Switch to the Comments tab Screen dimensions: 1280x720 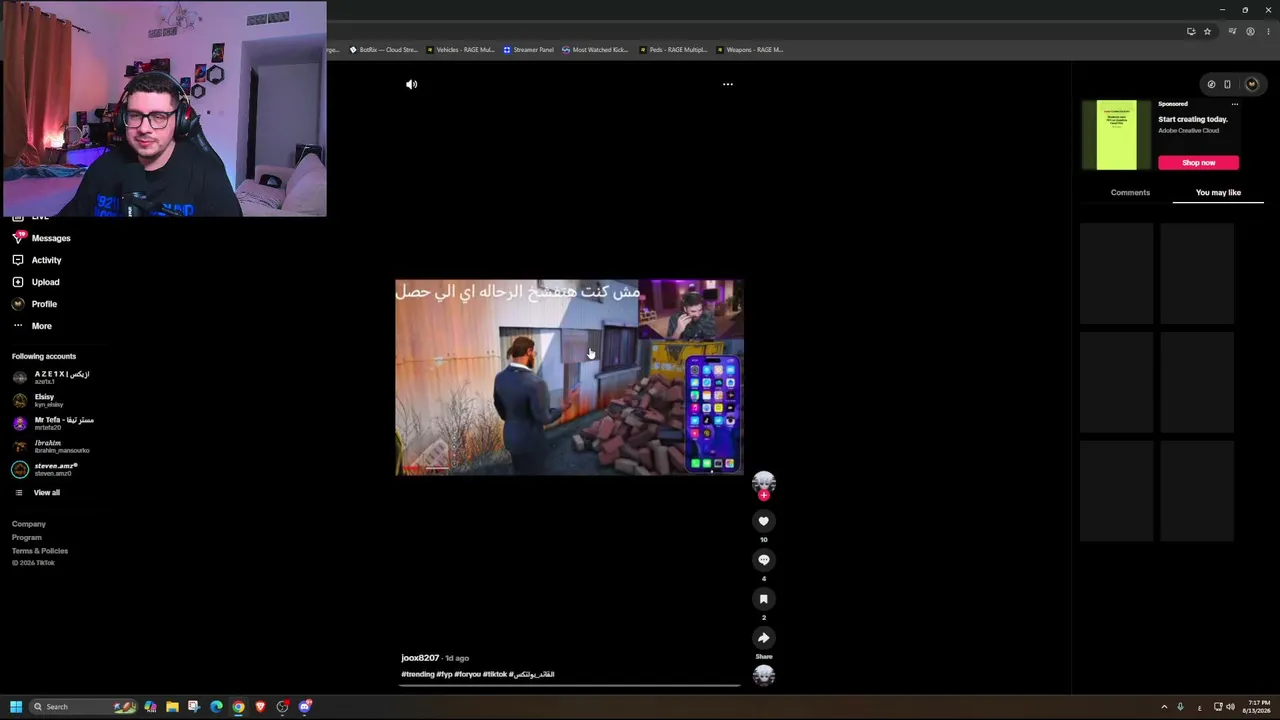1130,193
